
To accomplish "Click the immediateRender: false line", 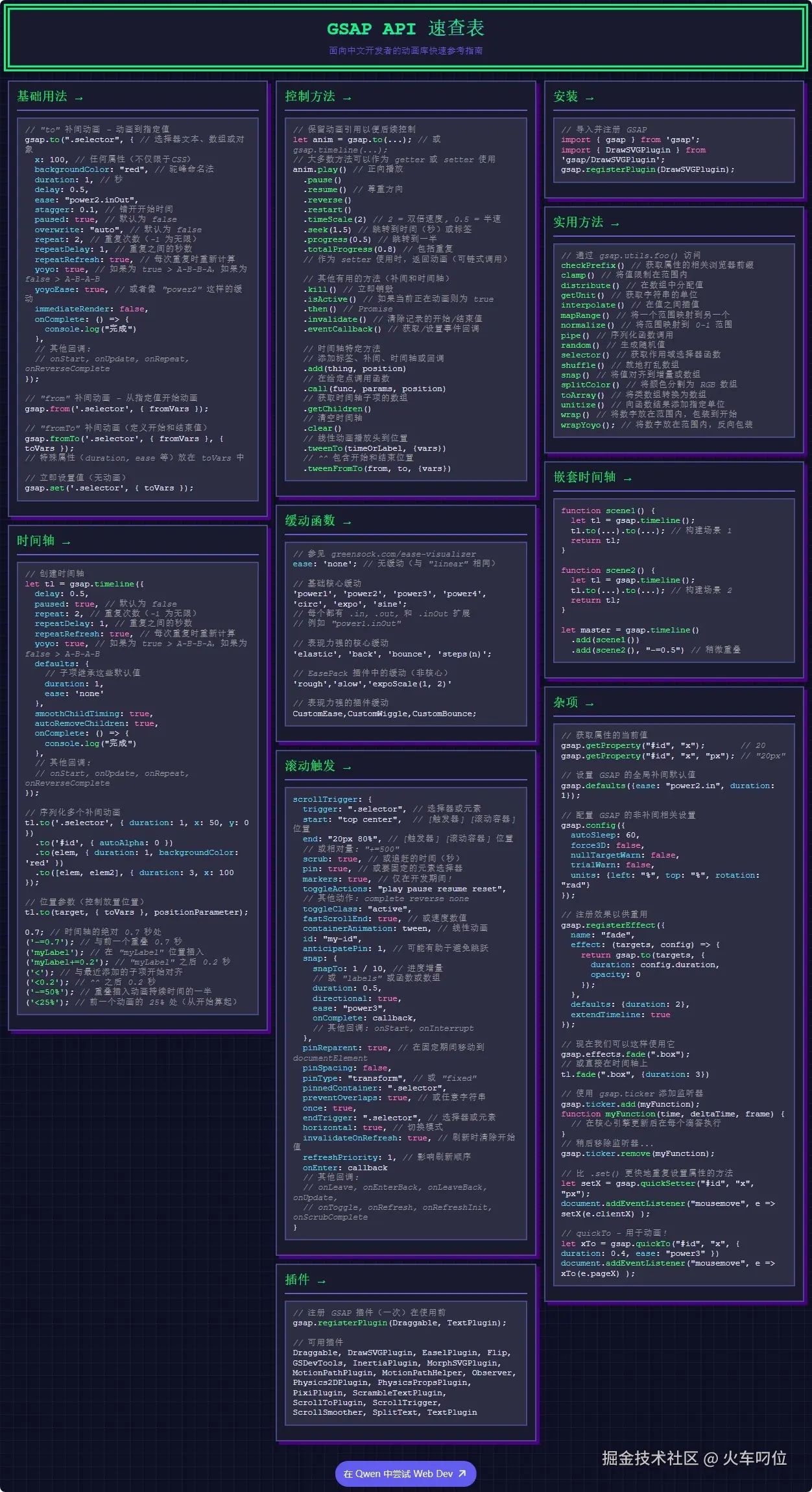I will (91, 309).
